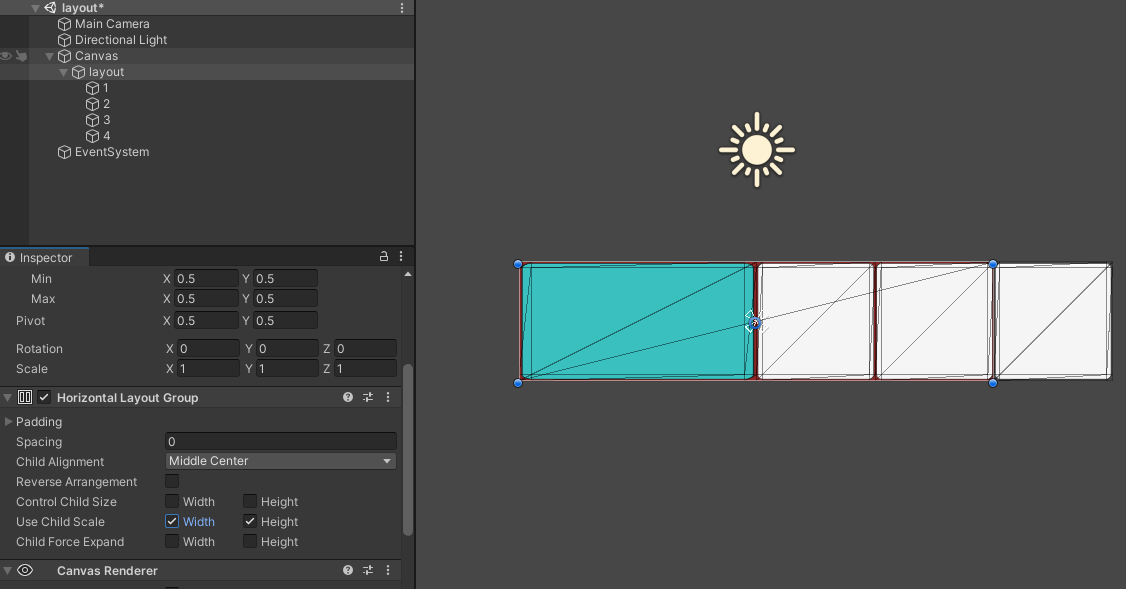Image resolution: width=1126 pixels, height=589 pixels.
Task: Click the bottom-right blue rect handle
Action: [993, 383]
